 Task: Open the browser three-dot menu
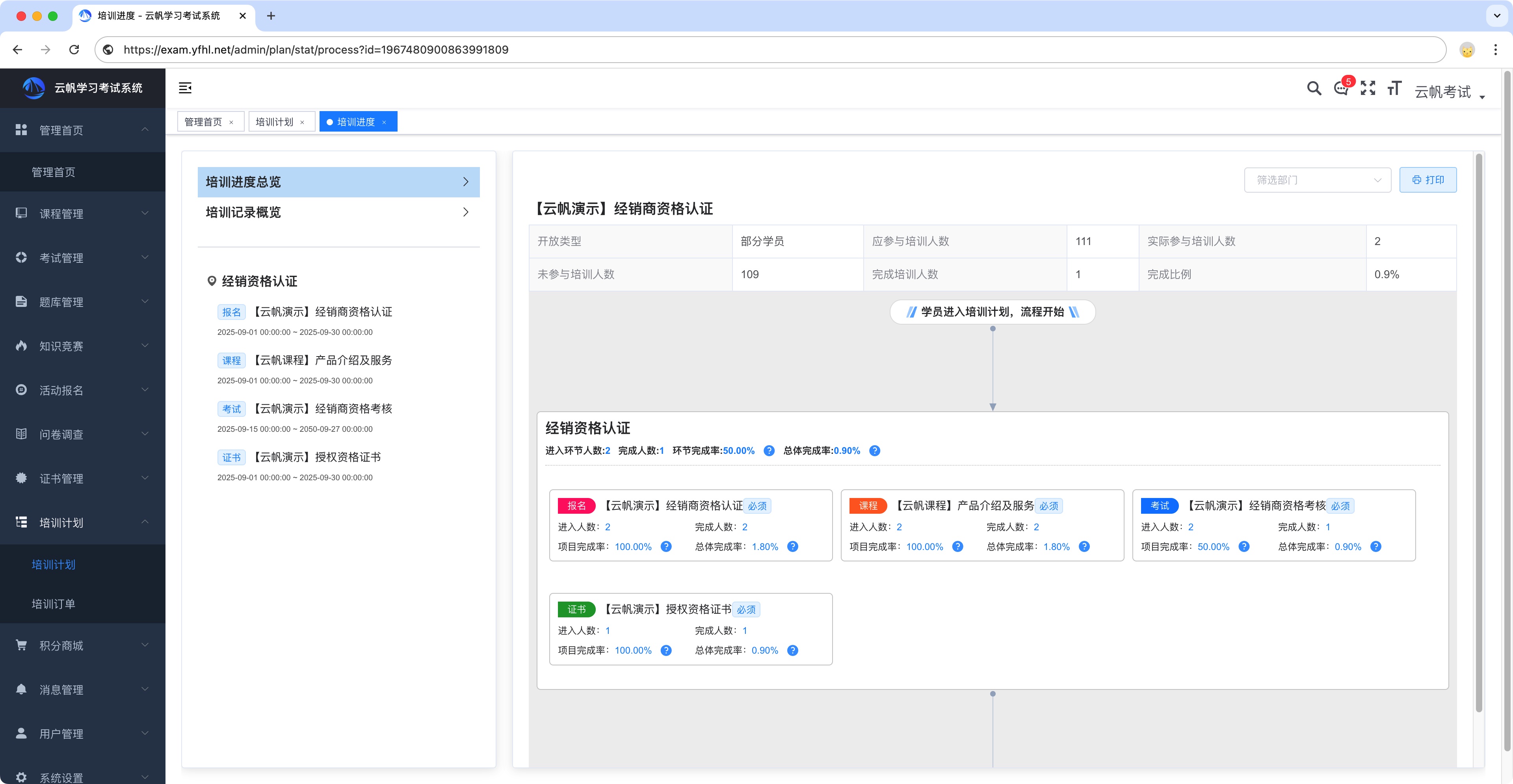(1495, 50)
